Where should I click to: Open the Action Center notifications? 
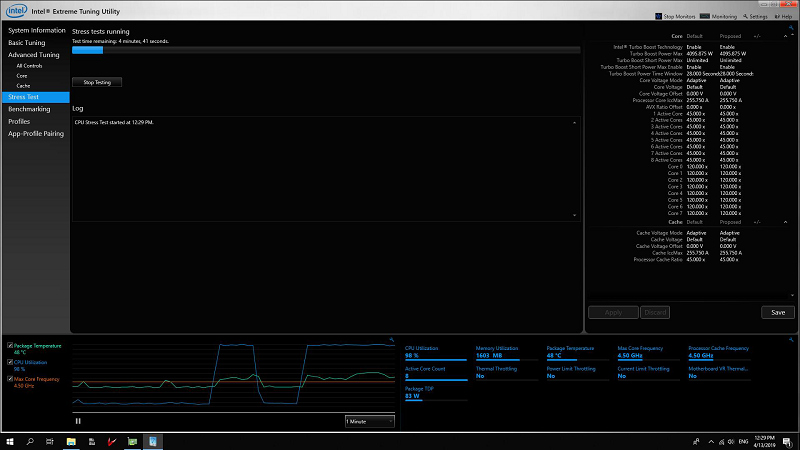point(788,442)
